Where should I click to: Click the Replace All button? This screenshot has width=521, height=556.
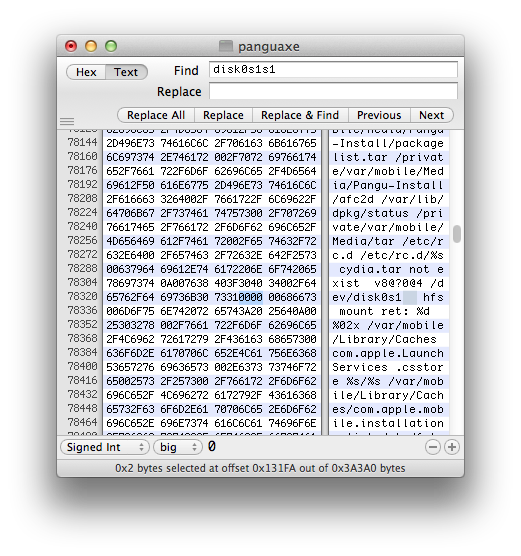(x=156, y=115)
